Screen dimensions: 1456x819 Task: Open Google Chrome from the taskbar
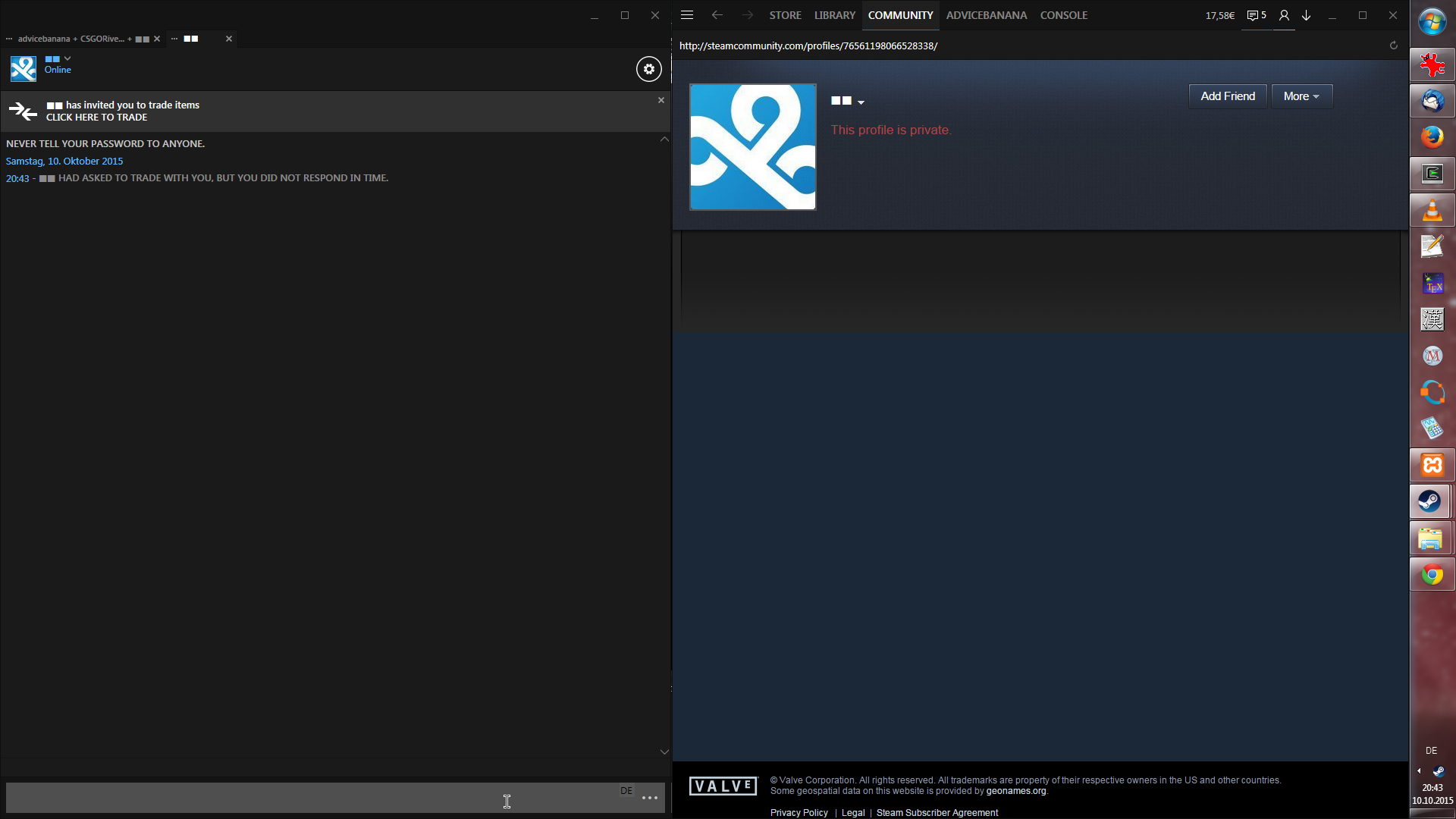tap(1432, 575)
